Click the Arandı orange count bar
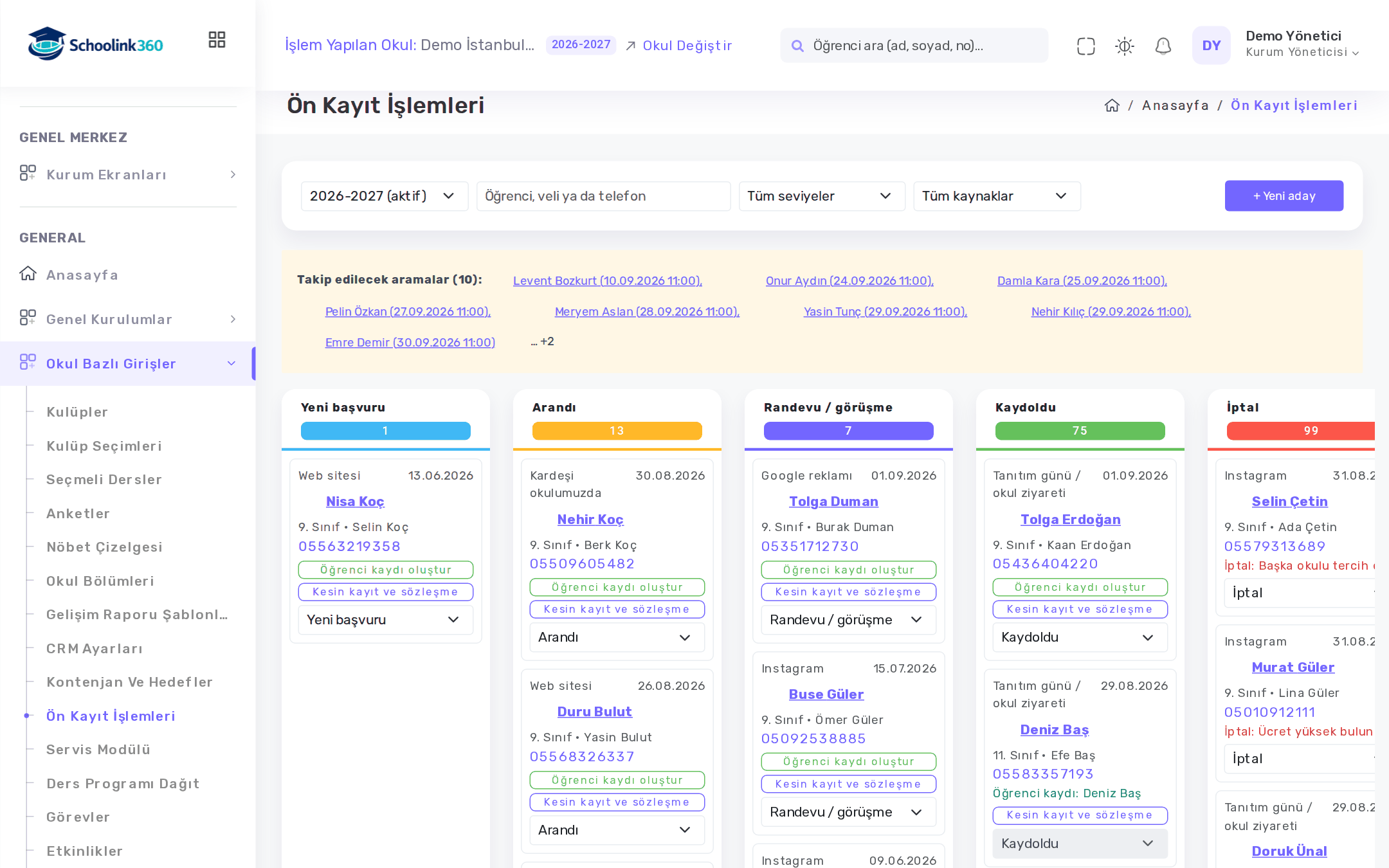Image resolution: width=1389 pixels, height=868 pixels. tap(617, 431)
